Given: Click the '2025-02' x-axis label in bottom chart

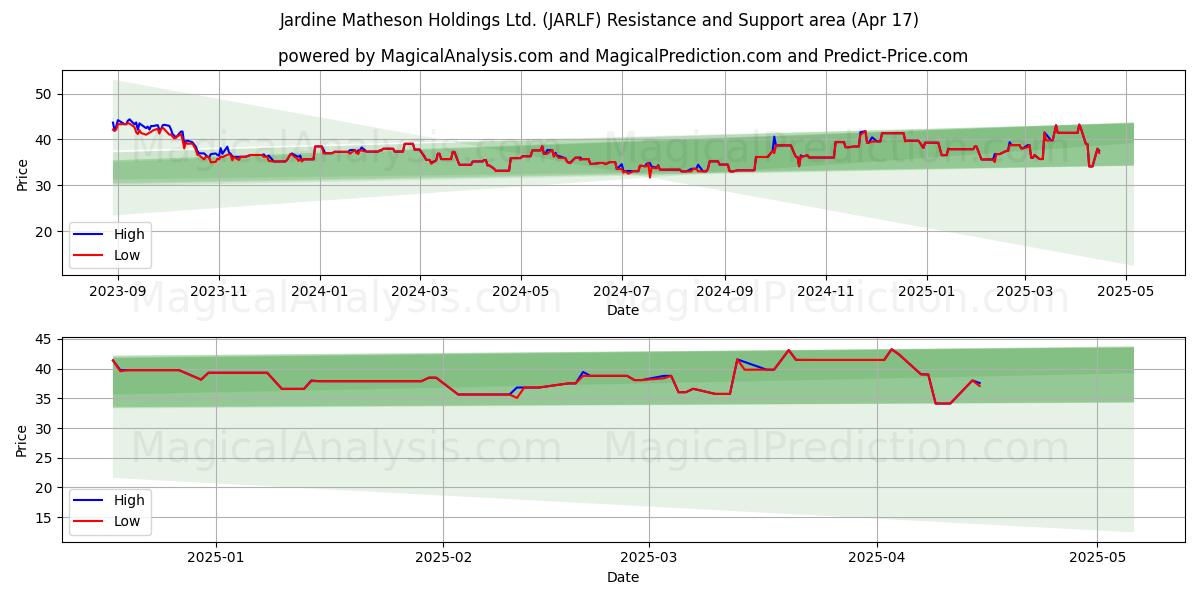Looking at the screenshot, I should 443,559.
